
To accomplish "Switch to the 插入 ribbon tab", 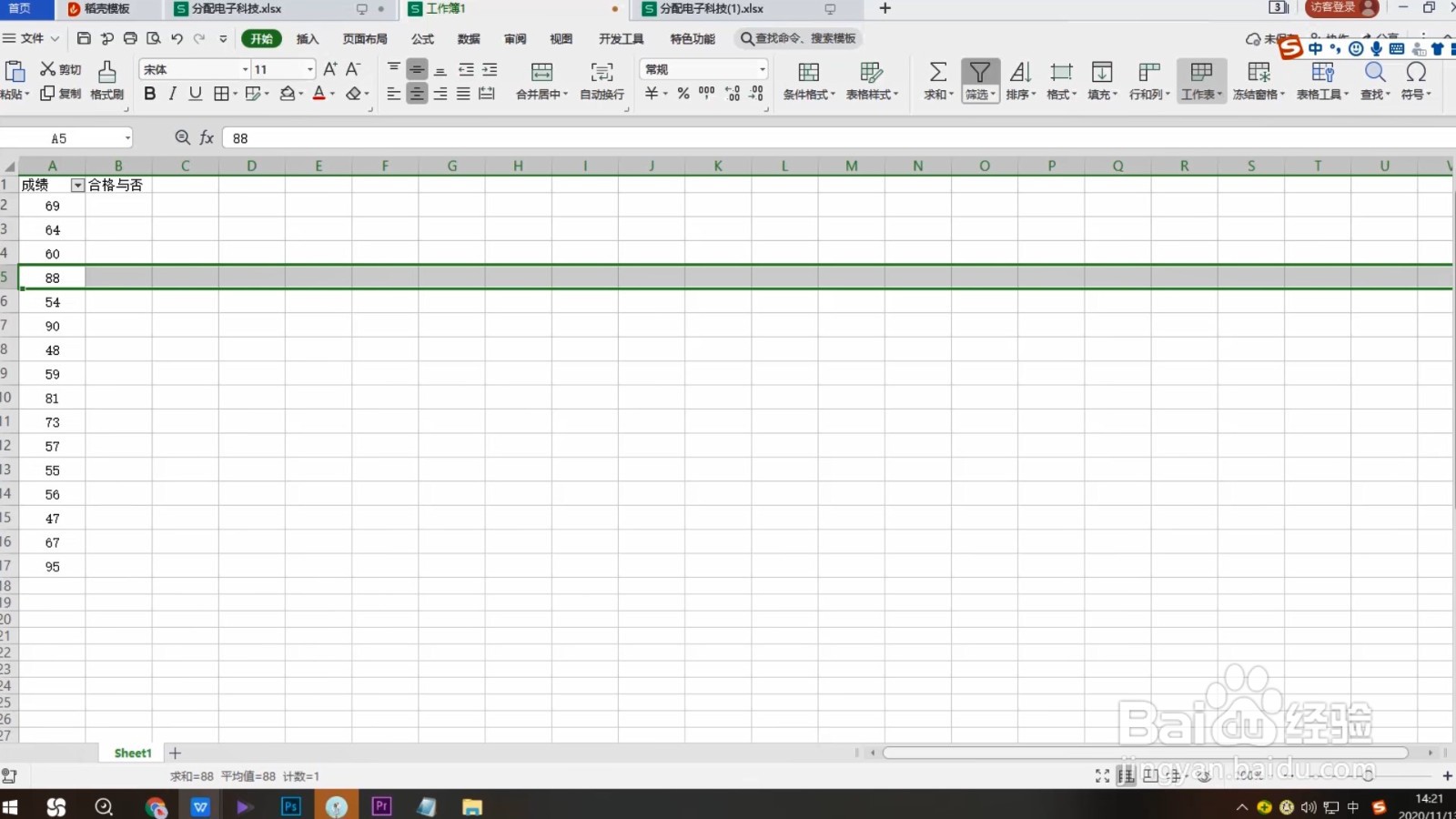I will (308, 38).
